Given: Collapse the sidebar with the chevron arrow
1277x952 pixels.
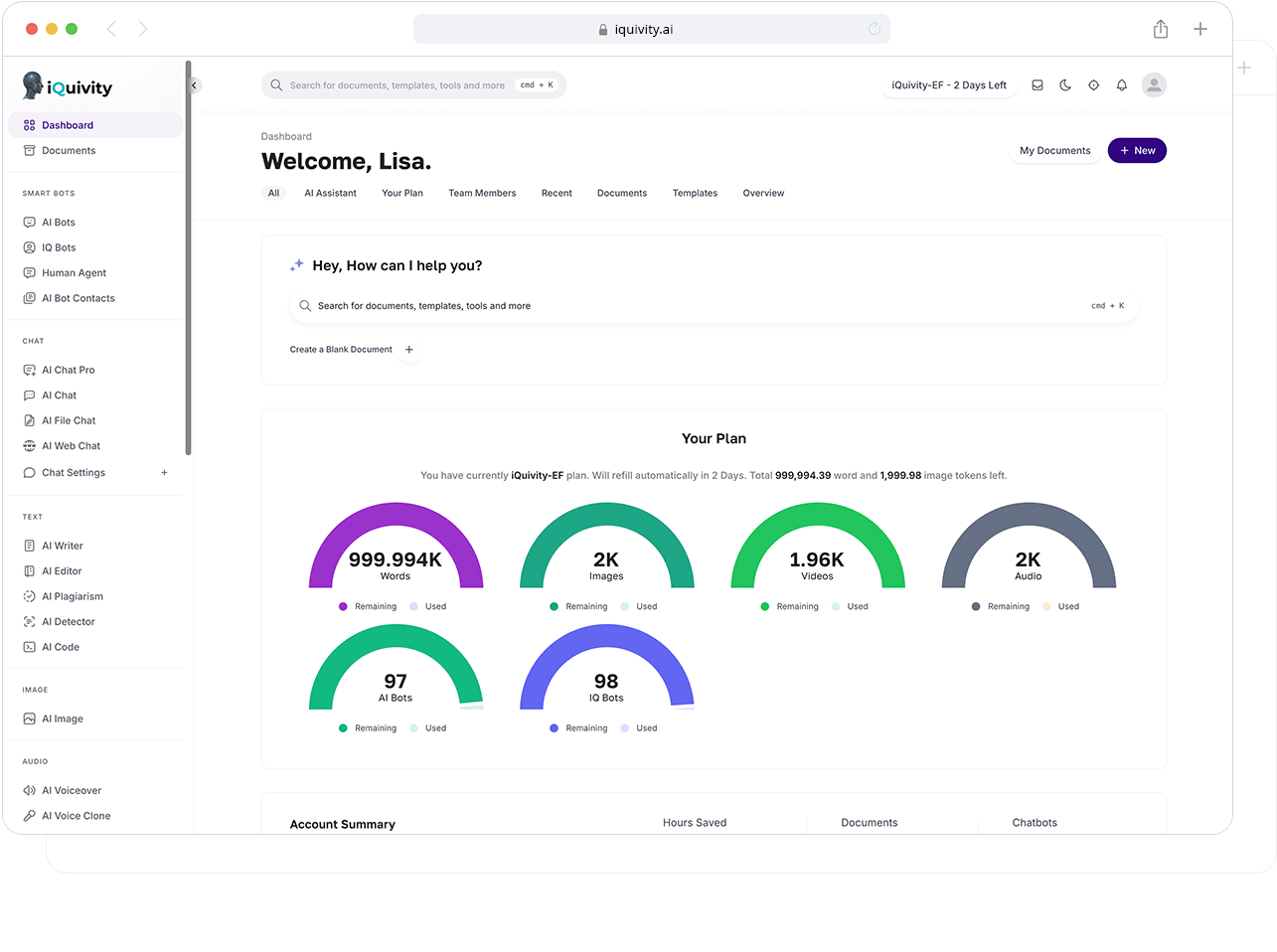Looking at the screenshot, I should (194, 85).
